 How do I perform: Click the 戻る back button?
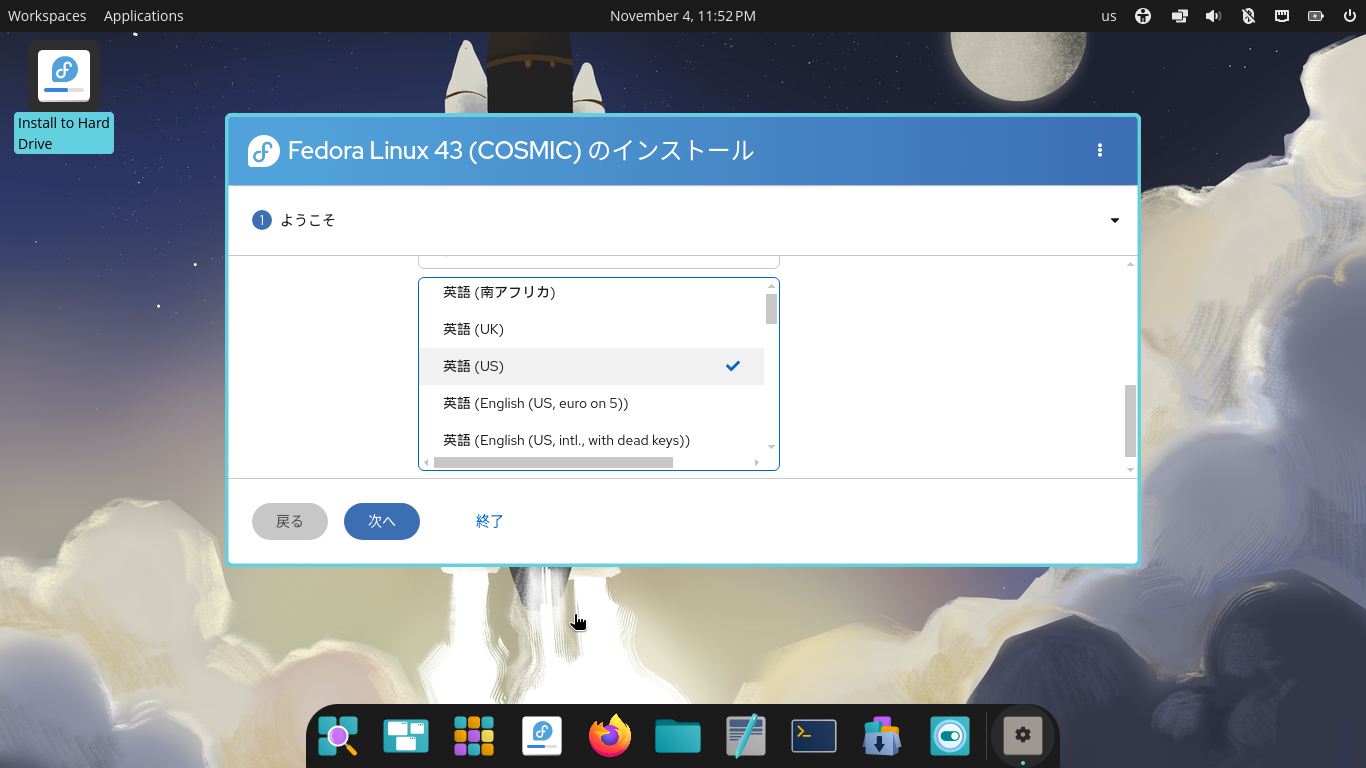[x=290, y=521]
